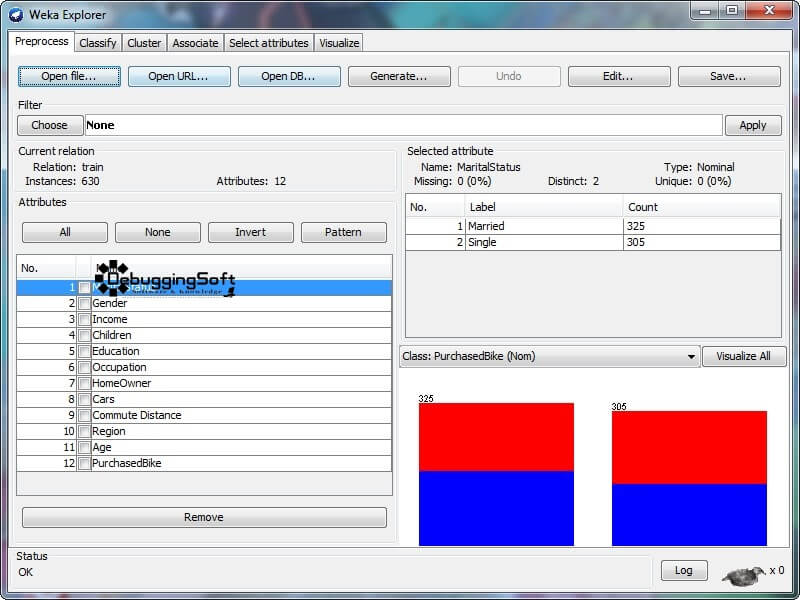Select the PurchasedBike attribute checkbox
Image resolution: width=800 pixels, height=600 pixels.
(x=84, y=464)
